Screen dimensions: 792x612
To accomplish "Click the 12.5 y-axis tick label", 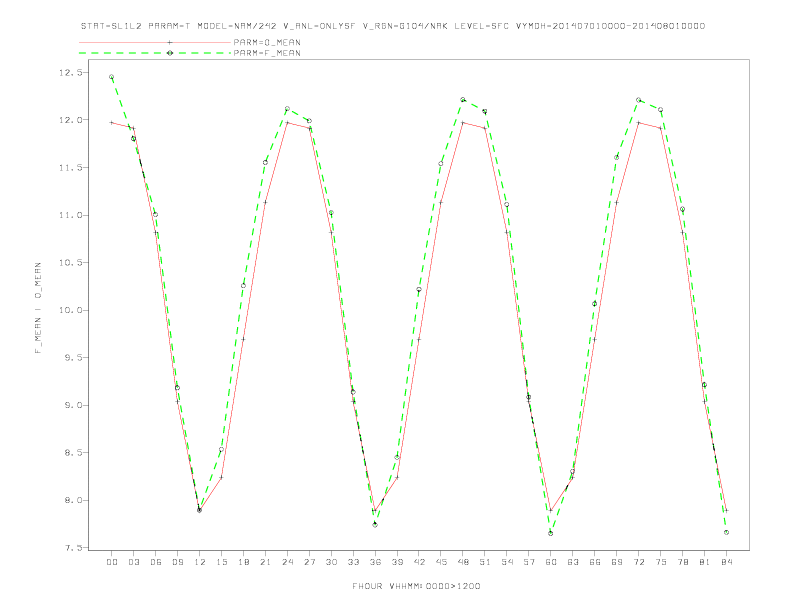I will click(69, 72).
